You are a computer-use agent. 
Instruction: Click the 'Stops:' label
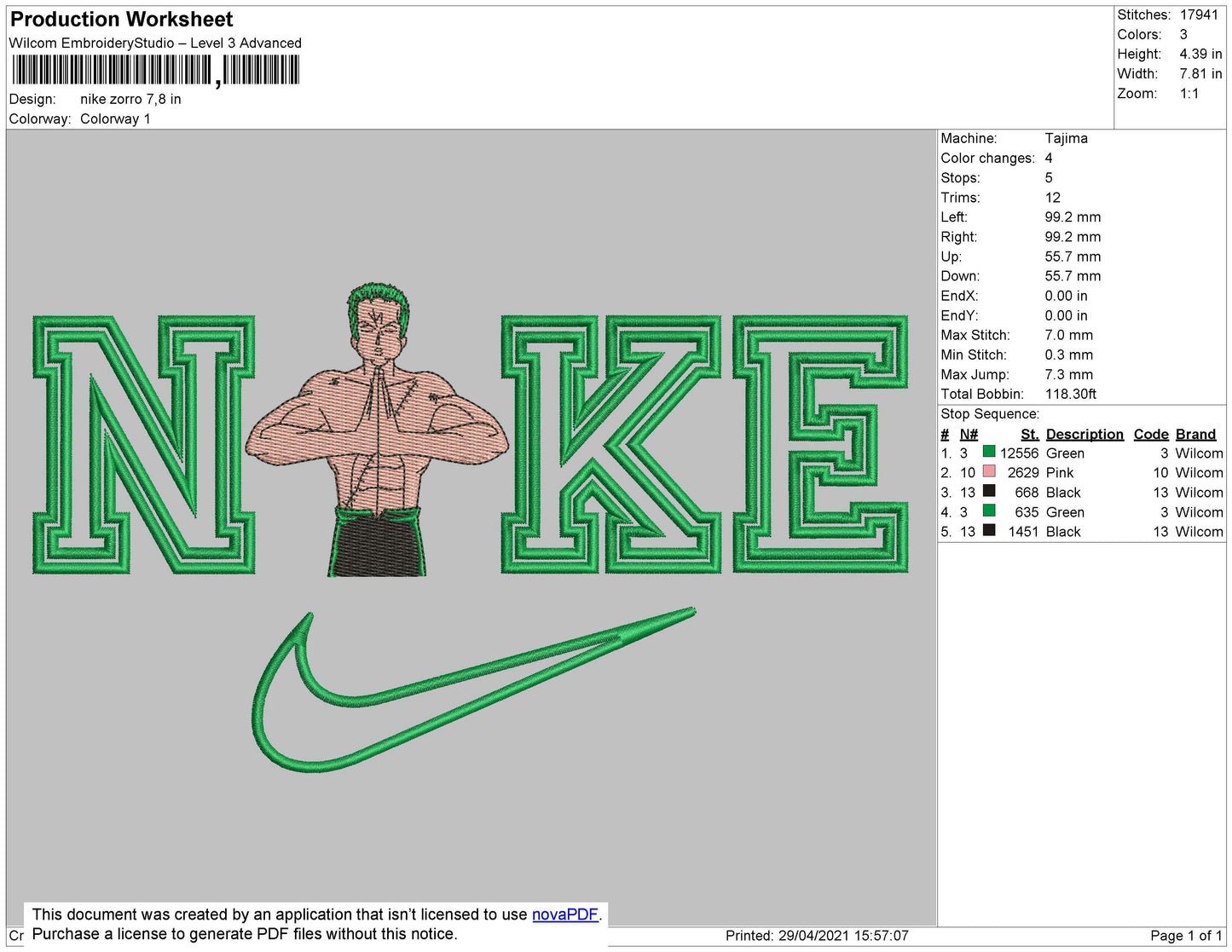pyautogui.click(x=960, y=177)
